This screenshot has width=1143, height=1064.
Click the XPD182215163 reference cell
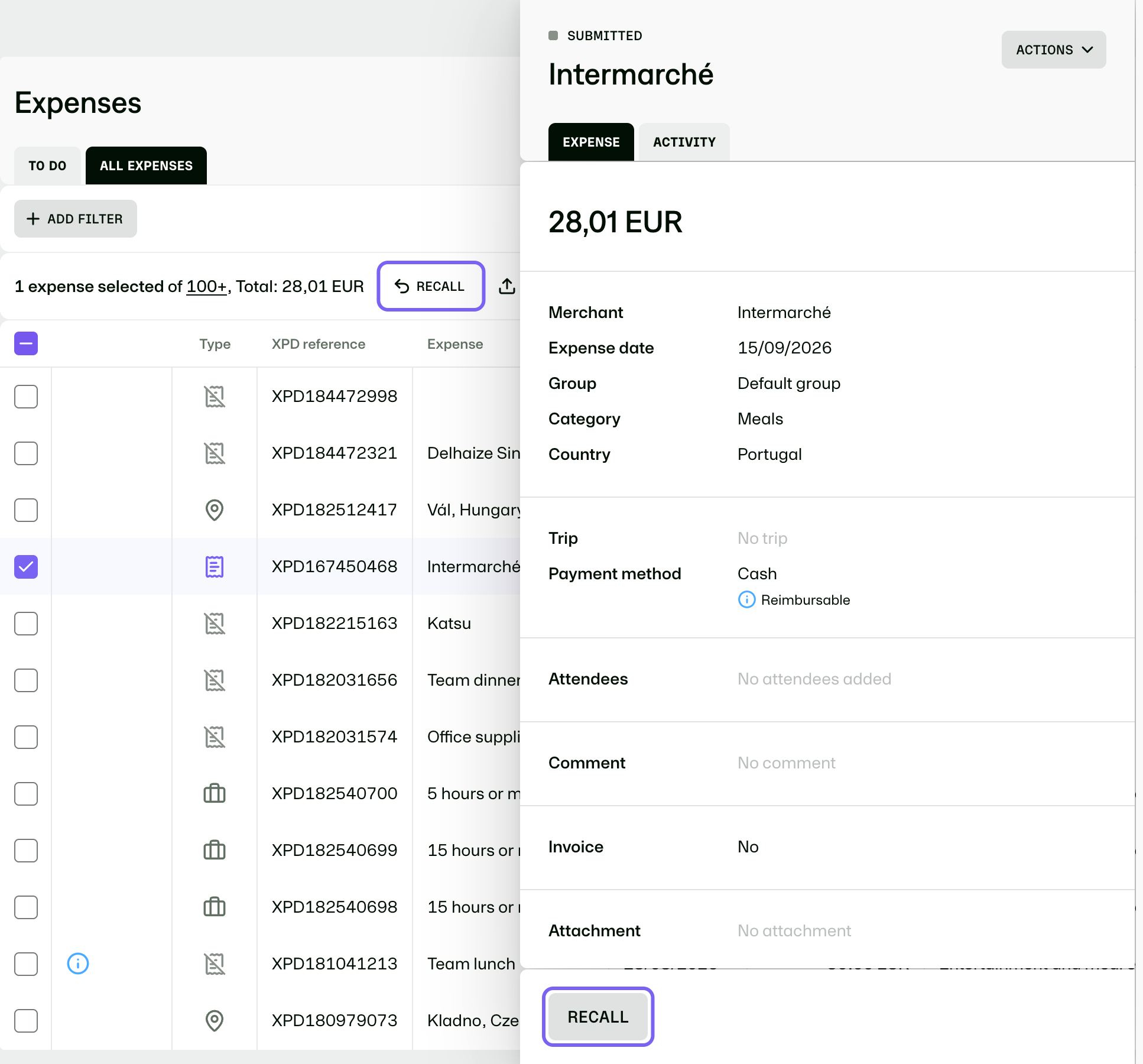[x=335, y=623]
